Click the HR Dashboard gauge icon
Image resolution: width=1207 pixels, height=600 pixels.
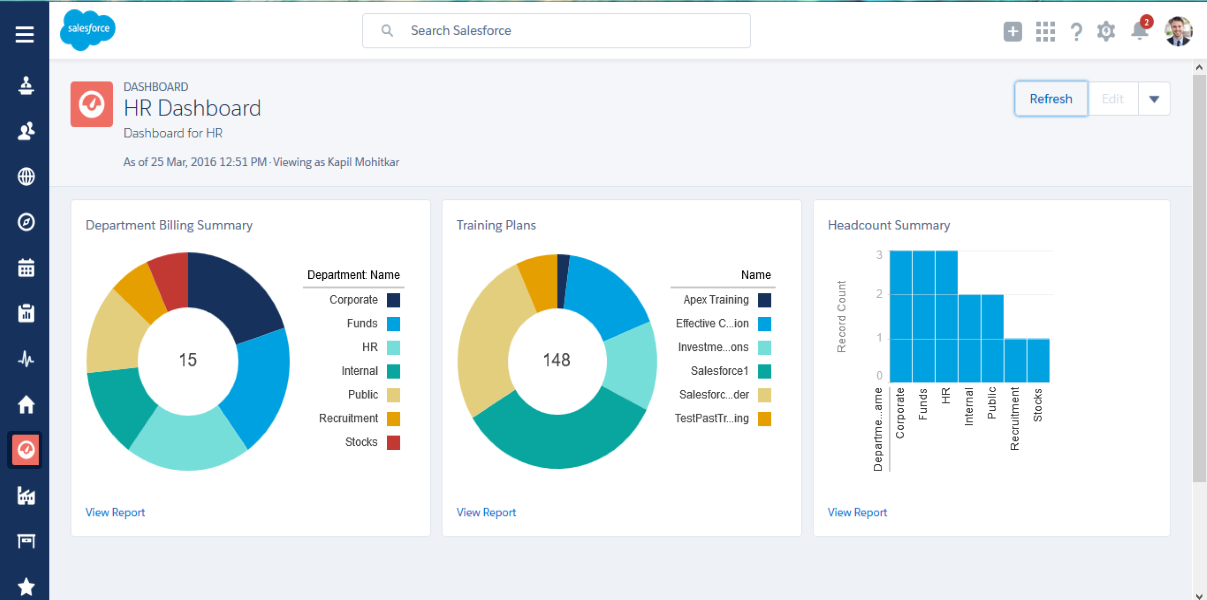coord(92,104)
